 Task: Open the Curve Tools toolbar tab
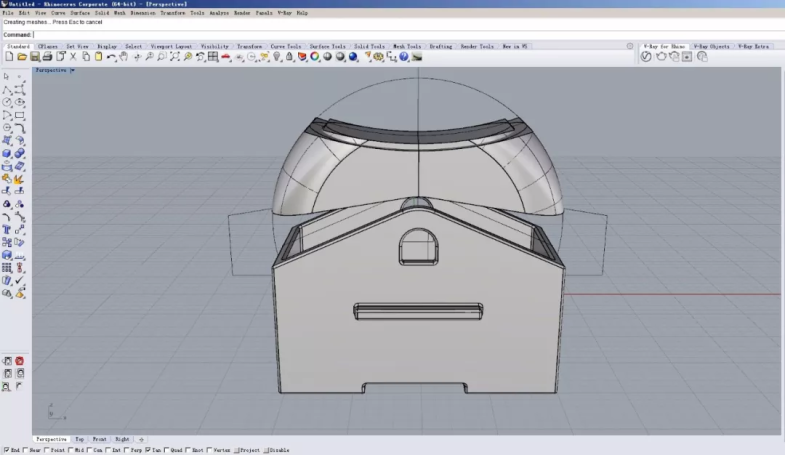pyautogui.click(x=285, y=46)
